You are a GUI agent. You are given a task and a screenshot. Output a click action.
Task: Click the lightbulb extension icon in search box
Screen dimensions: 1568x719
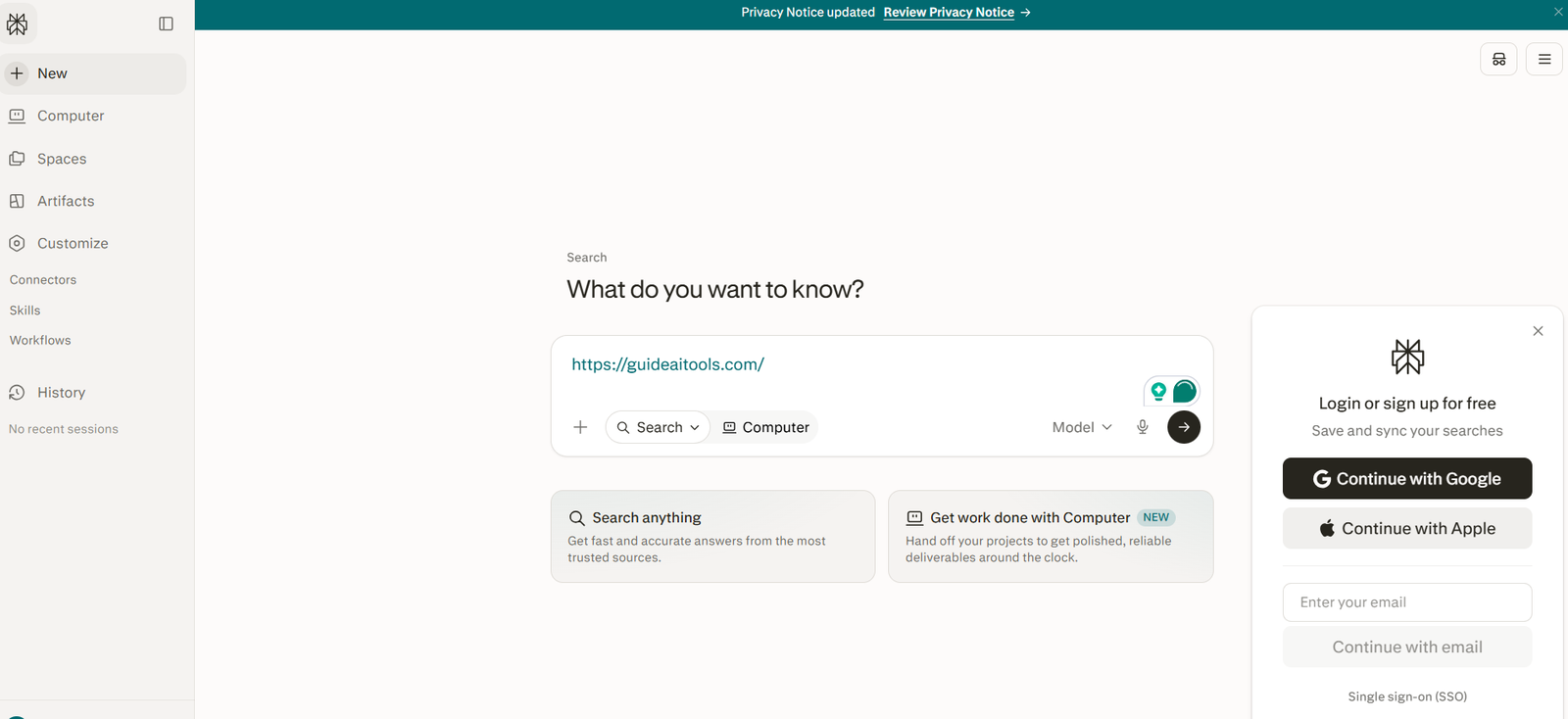click(x=1158, y=392)
